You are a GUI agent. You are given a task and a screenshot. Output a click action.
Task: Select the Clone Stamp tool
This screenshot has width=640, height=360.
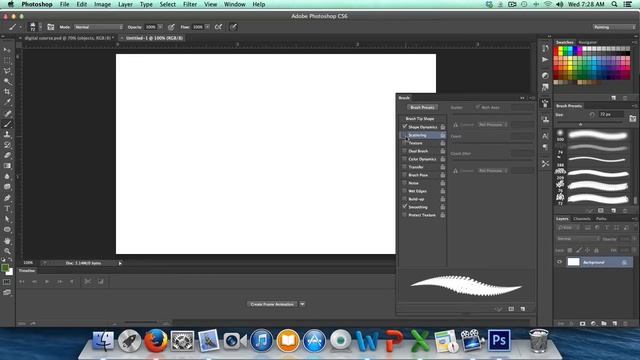7,134
